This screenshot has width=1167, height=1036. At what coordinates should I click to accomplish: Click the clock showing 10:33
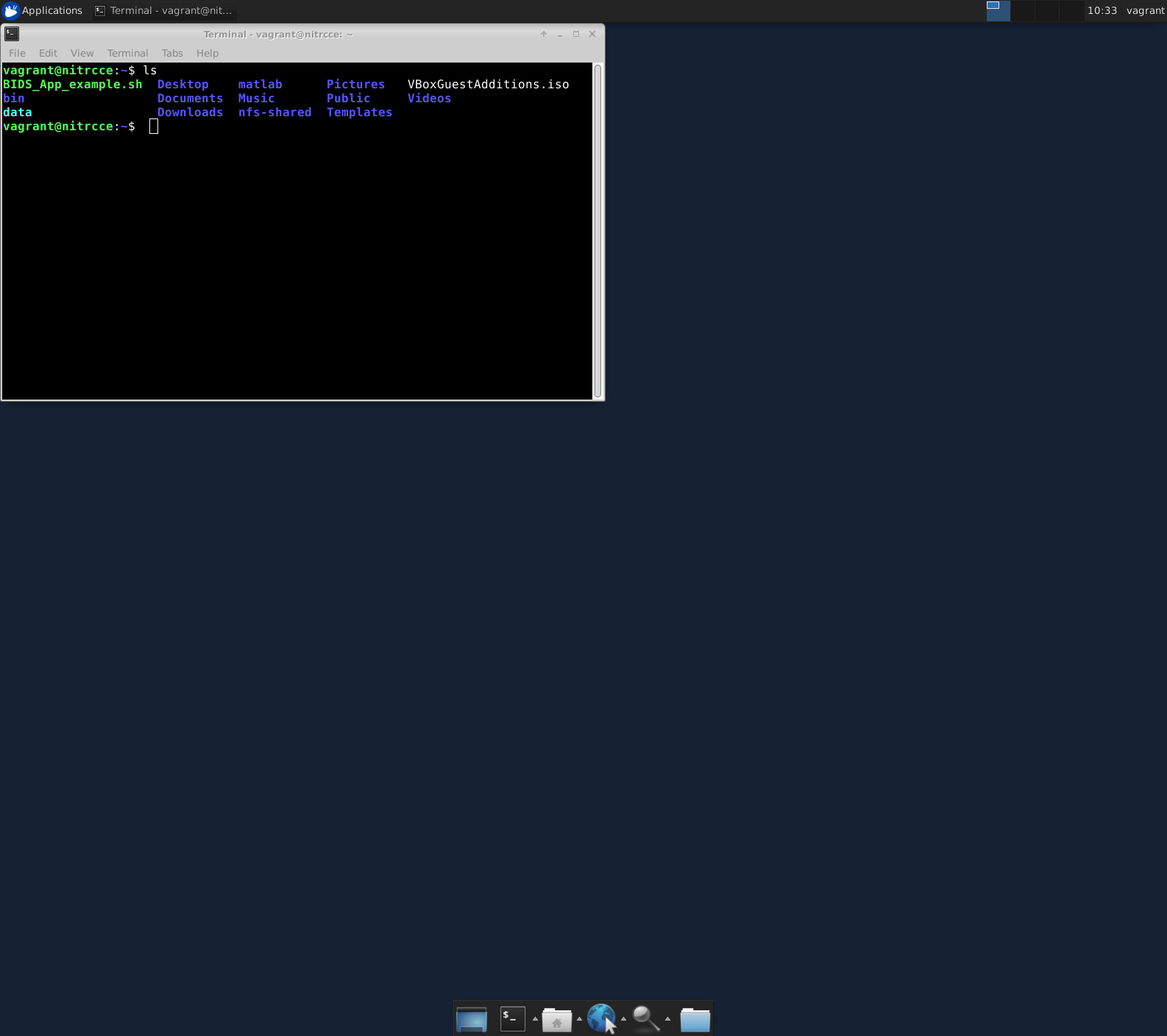click(x=1102, y=10)
